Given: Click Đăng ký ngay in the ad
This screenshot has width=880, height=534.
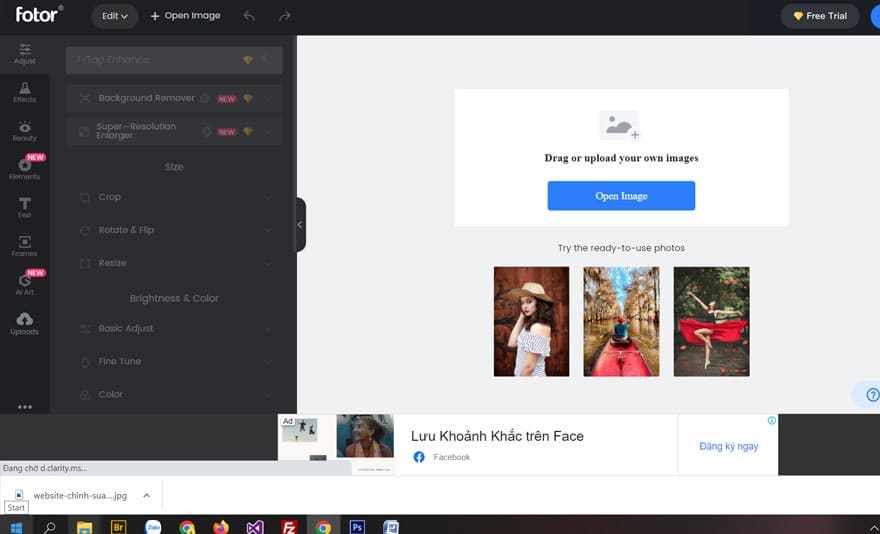Looking at the screenshot, I should (728, 446).
